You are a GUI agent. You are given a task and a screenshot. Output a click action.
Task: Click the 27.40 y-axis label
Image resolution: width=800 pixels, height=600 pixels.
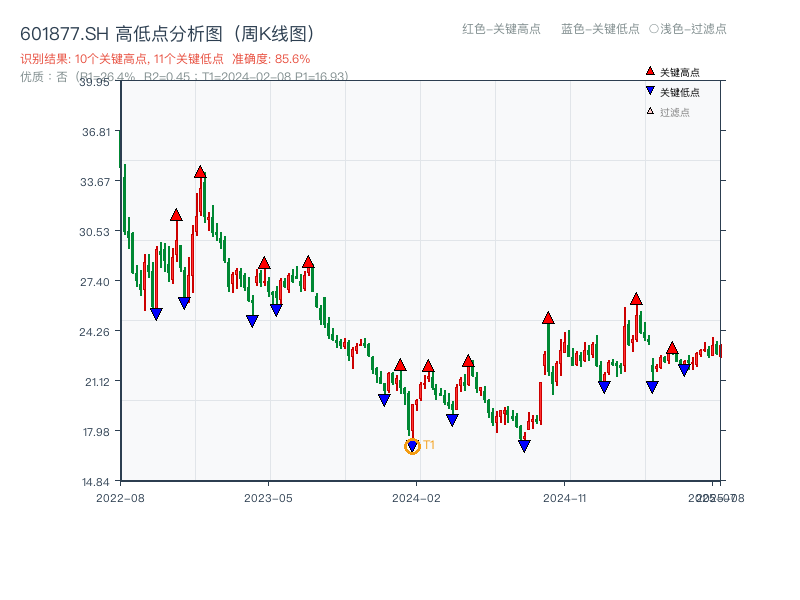(x=95, y=282)
